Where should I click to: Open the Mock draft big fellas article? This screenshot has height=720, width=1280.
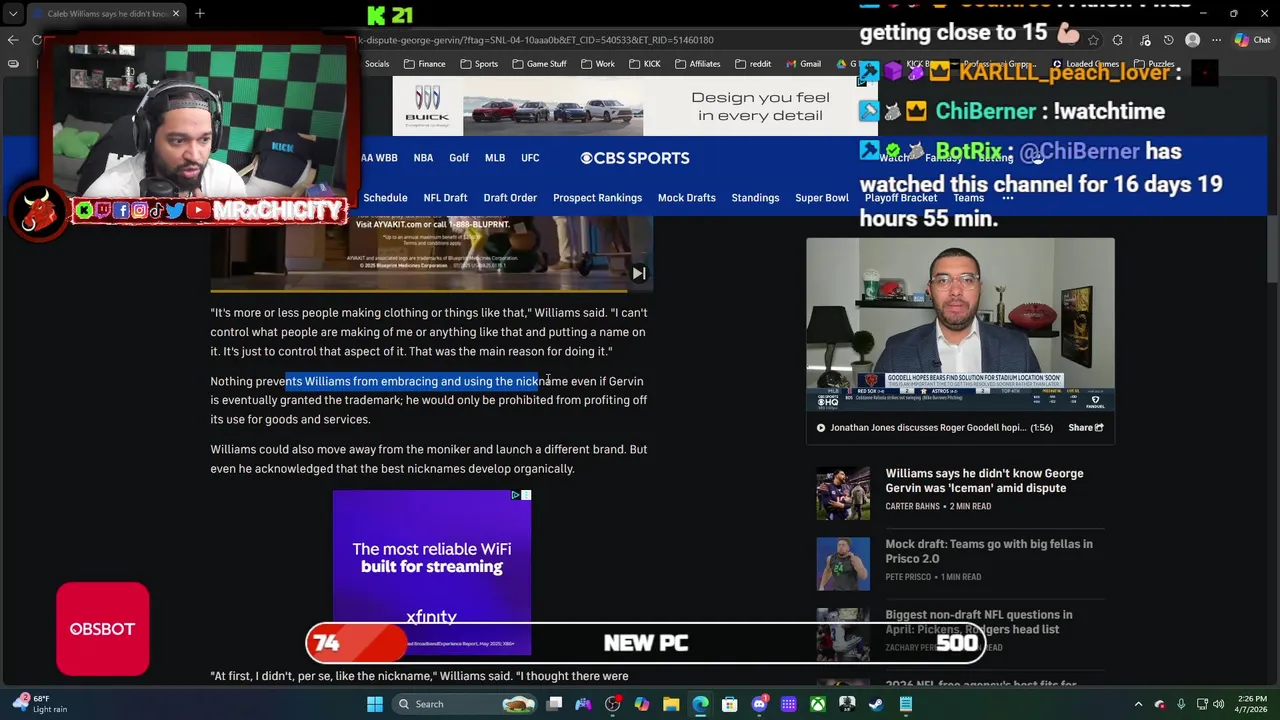pos(989,551)
